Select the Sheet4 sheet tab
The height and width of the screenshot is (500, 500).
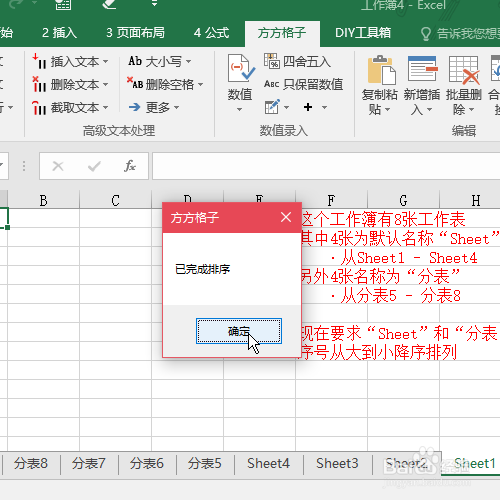coord(268,463)
